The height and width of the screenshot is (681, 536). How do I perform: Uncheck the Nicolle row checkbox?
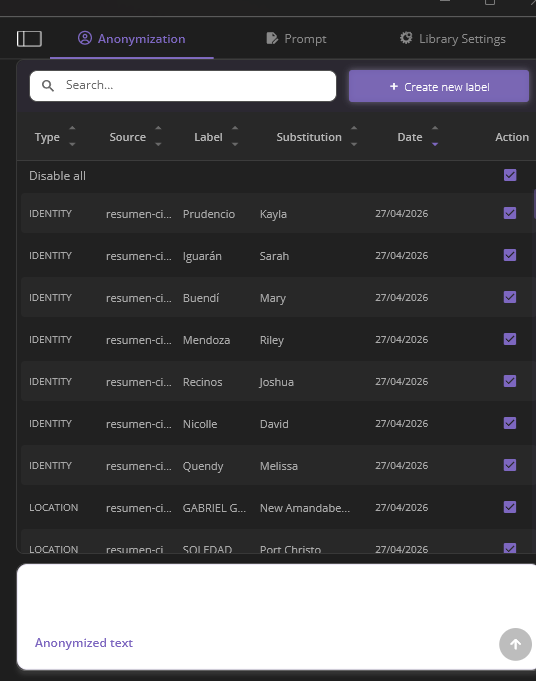510,423
